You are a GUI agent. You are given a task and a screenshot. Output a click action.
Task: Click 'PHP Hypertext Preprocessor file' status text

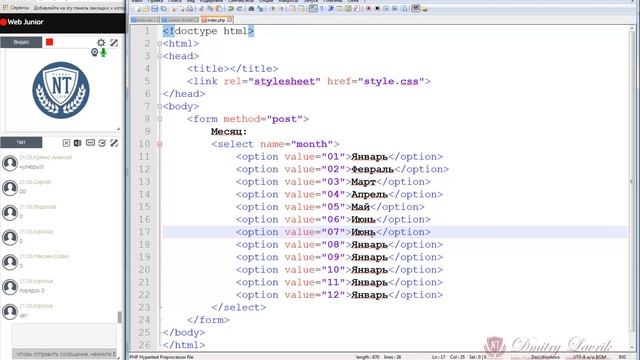click(x=162, y=357)
